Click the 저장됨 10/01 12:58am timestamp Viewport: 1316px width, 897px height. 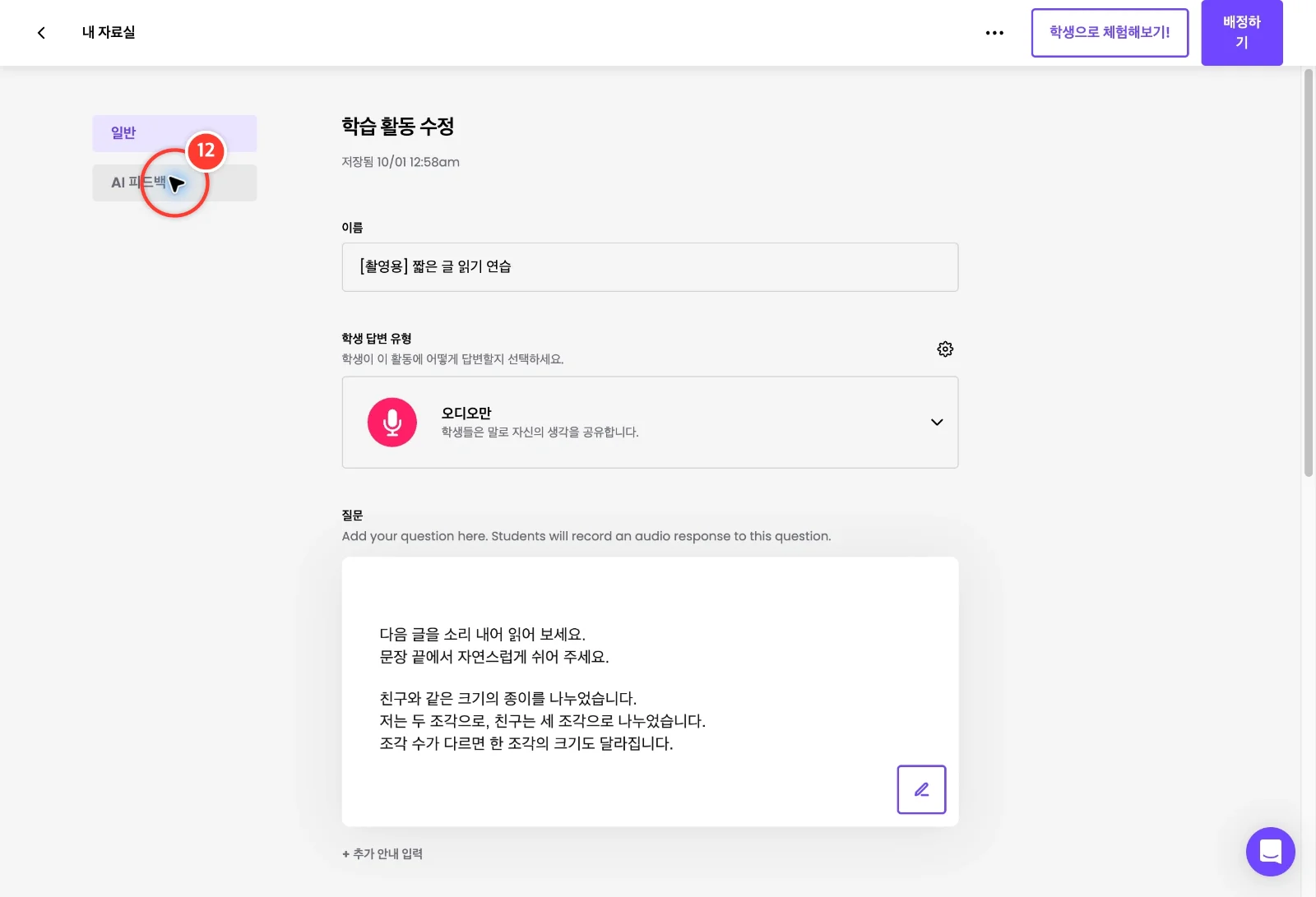pos(401,163)
